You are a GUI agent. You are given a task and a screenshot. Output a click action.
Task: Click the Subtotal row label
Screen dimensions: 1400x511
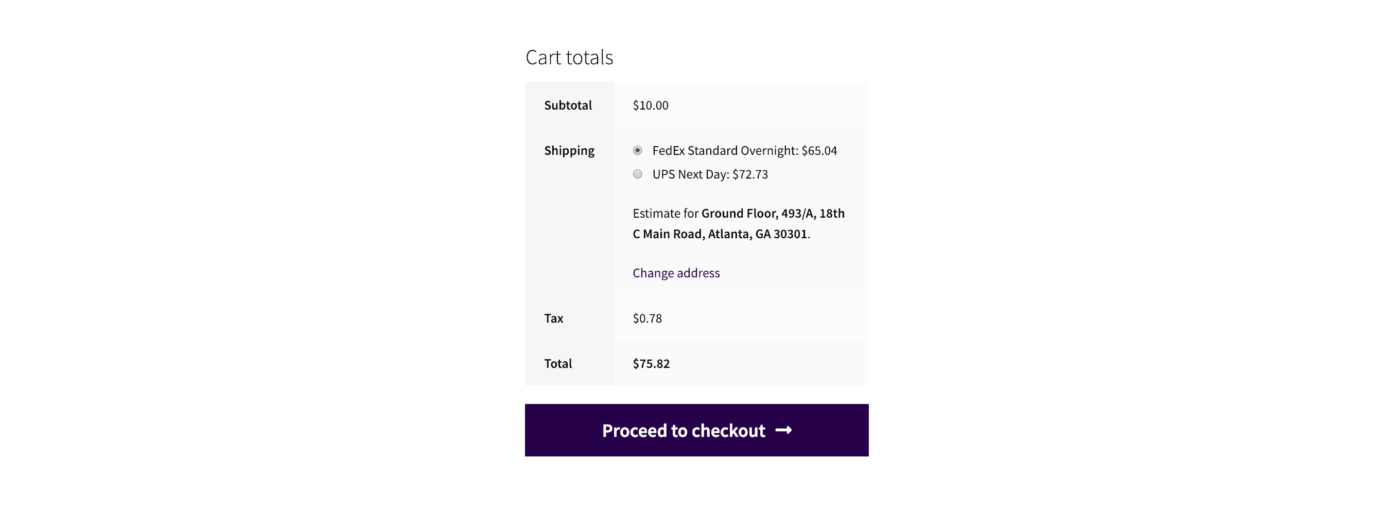[568, 105]
